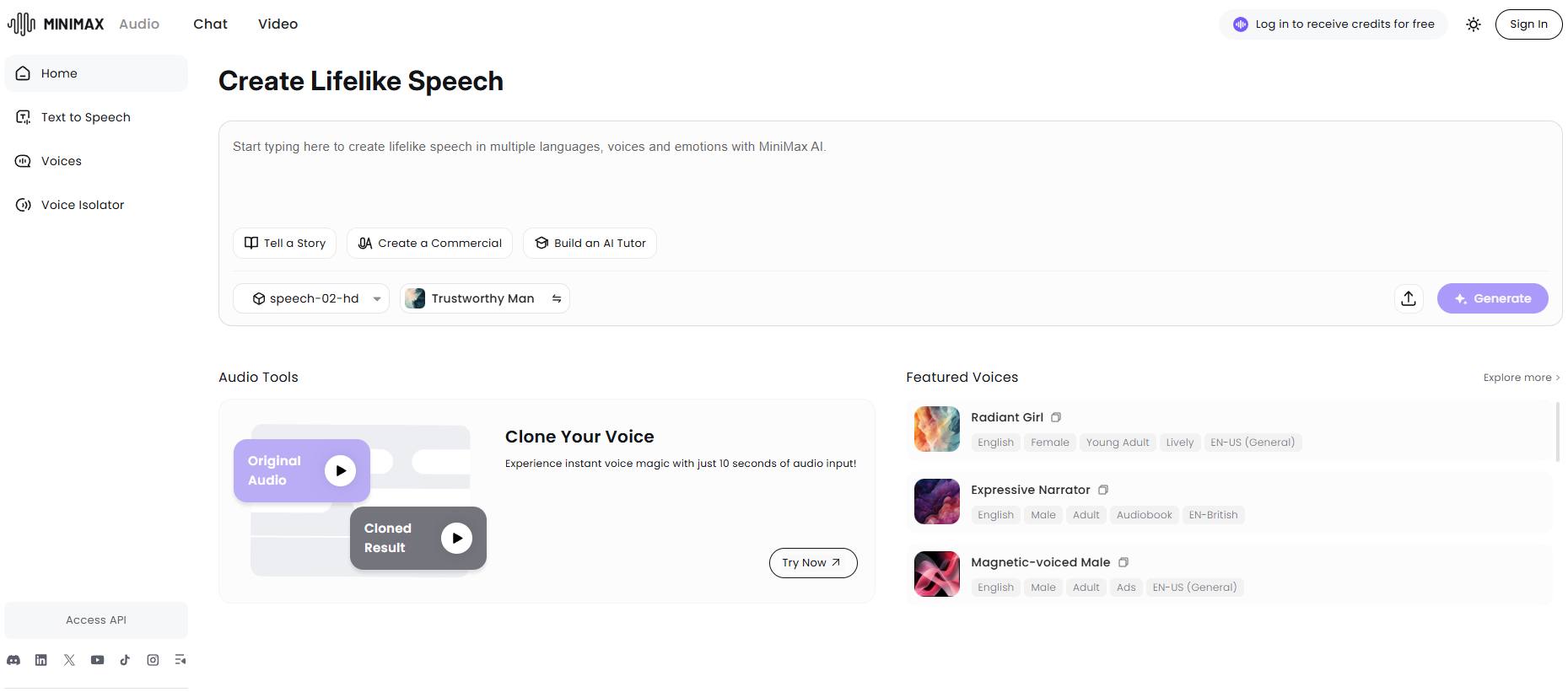Open Voice Isolator in the sidebar
The width and height of the screenshot is (1568, 692).
click(83, 205)
